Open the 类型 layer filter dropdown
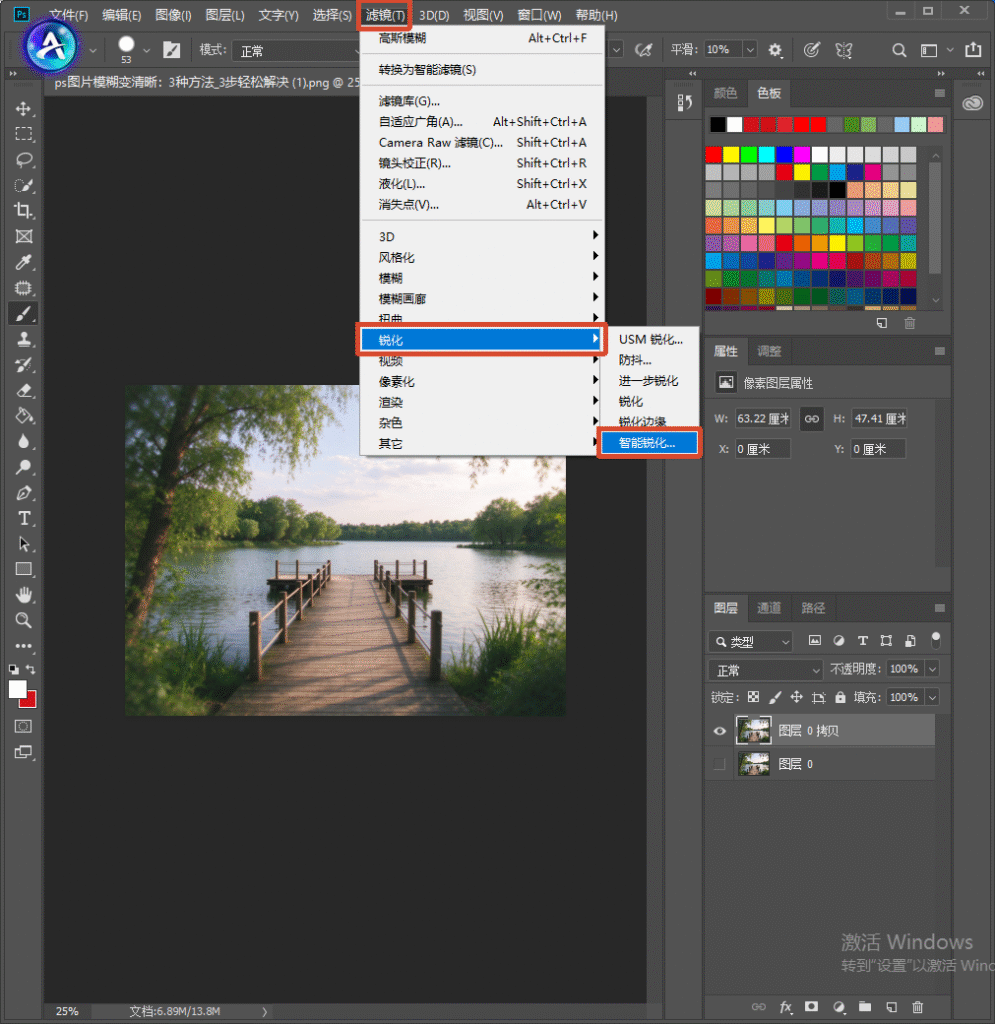This screenshot has width=995, height=1024. click(750, 642)
